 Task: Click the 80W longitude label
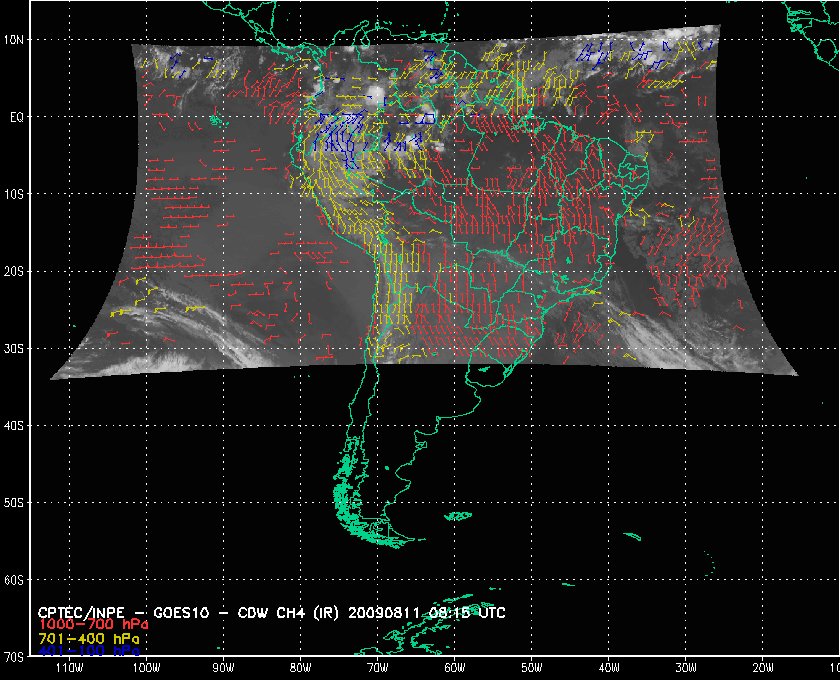[301, 668]
